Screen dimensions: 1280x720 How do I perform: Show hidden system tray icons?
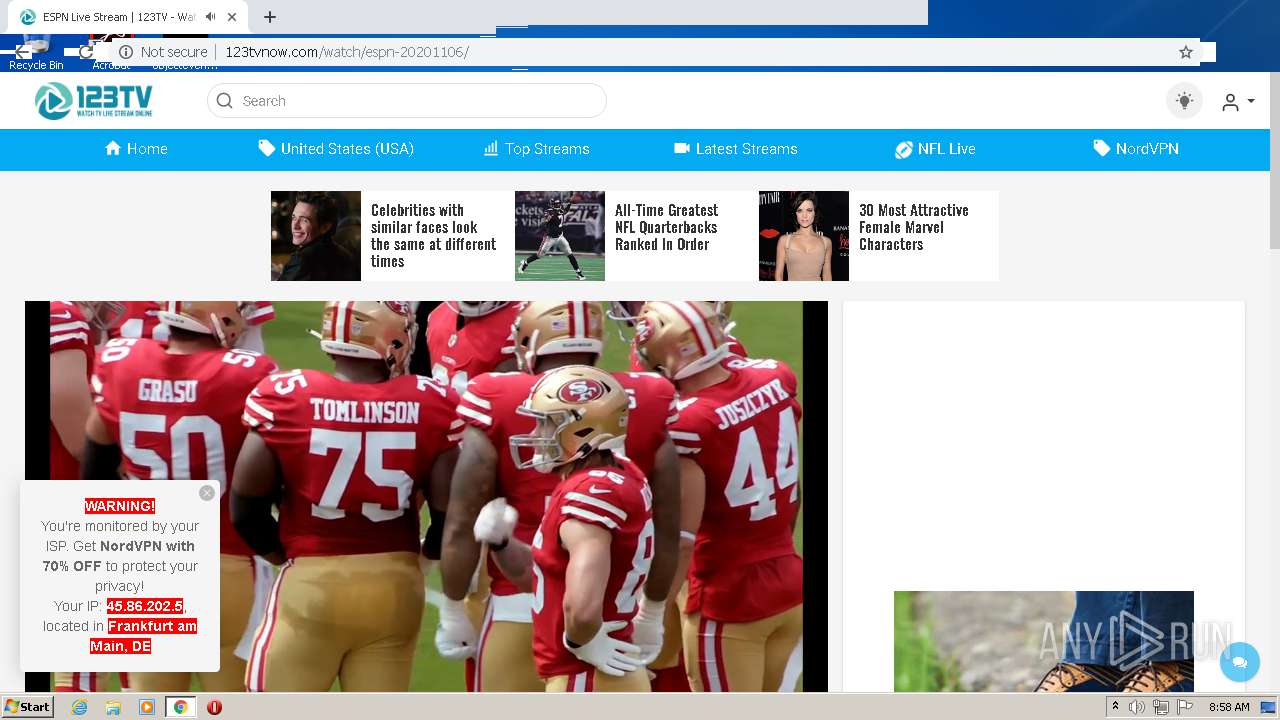pos(1115,707)
